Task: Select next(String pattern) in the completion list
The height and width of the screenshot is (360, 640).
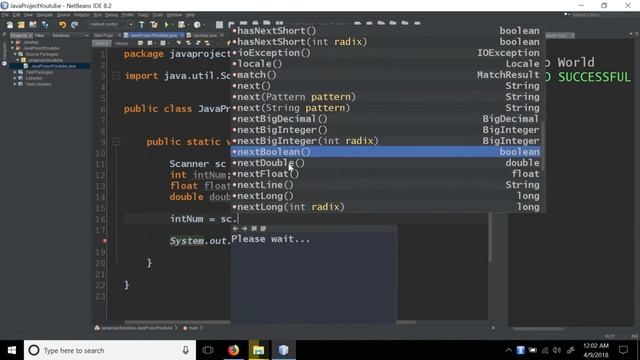Action: click(x=386, y=108)
